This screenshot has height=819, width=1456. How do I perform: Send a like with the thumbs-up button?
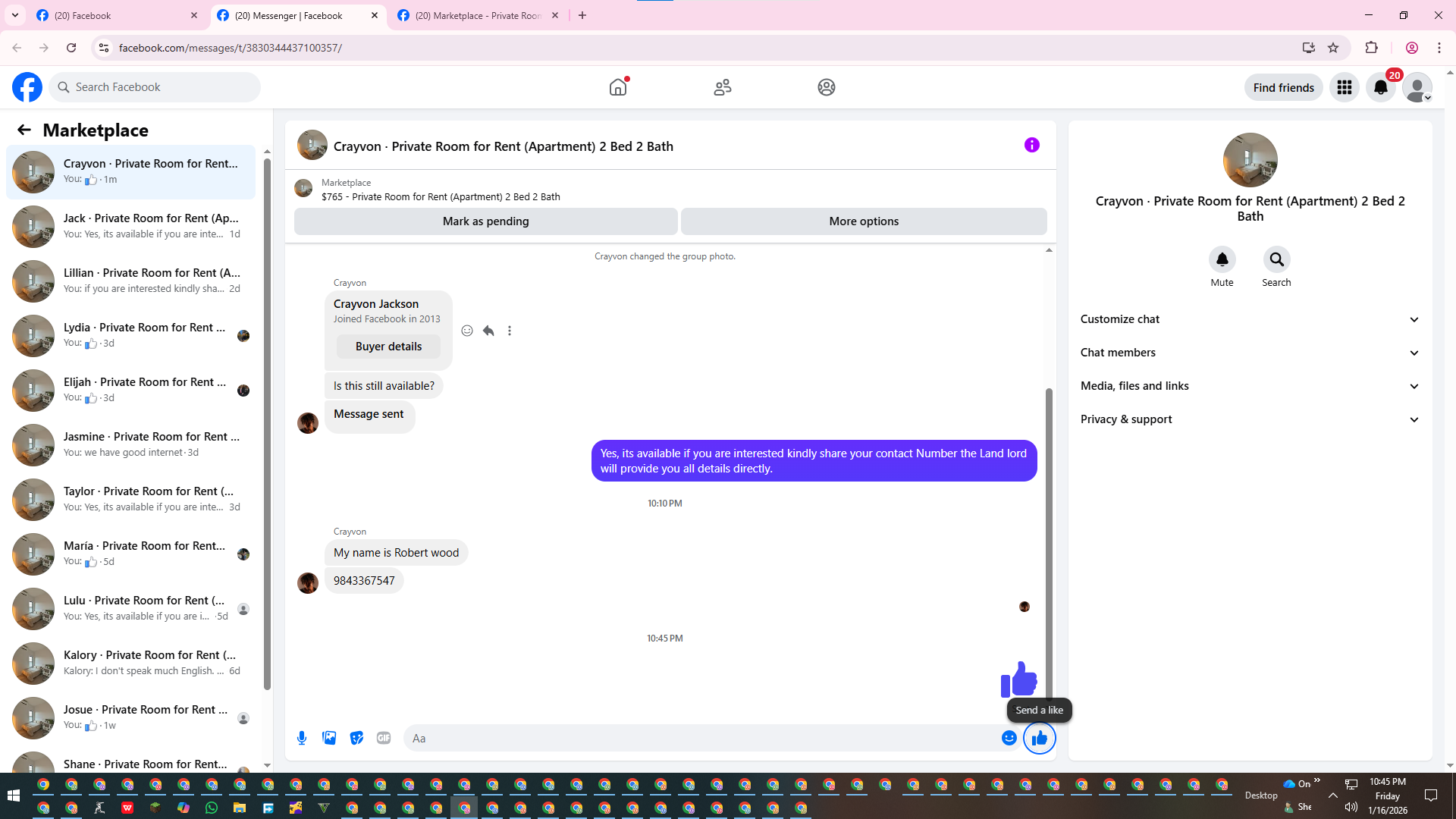pyautogui.click(x=1039, y=738)
